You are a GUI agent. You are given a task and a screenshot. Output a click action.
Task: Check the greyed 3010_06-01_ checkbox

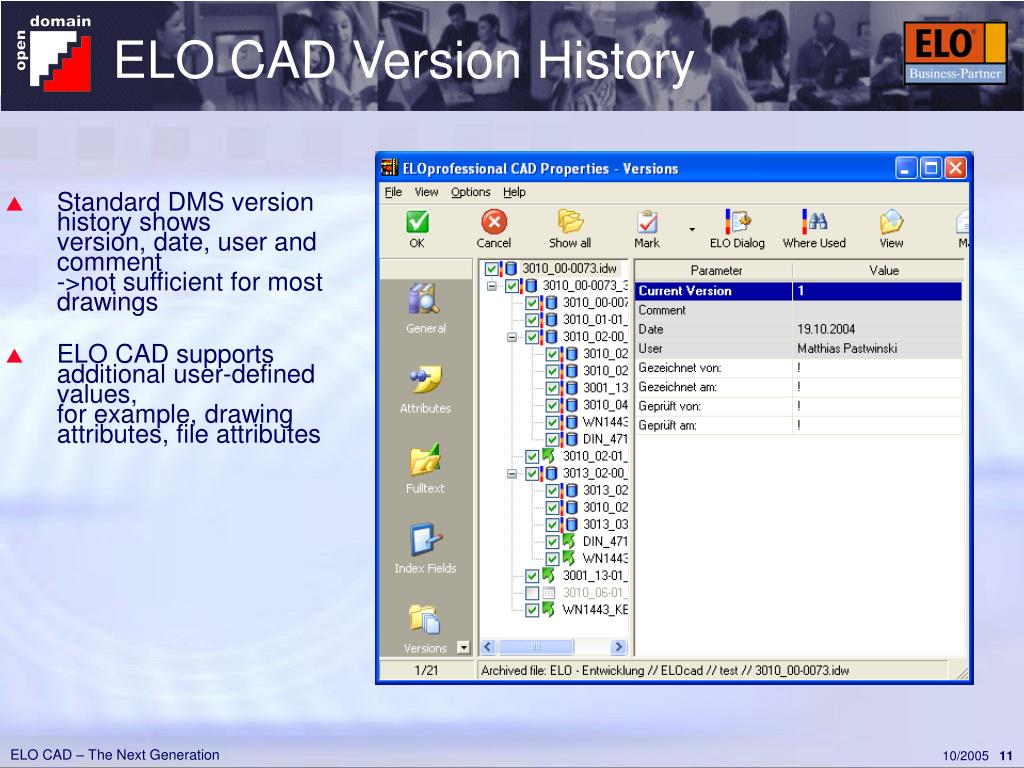click(532, 593)
